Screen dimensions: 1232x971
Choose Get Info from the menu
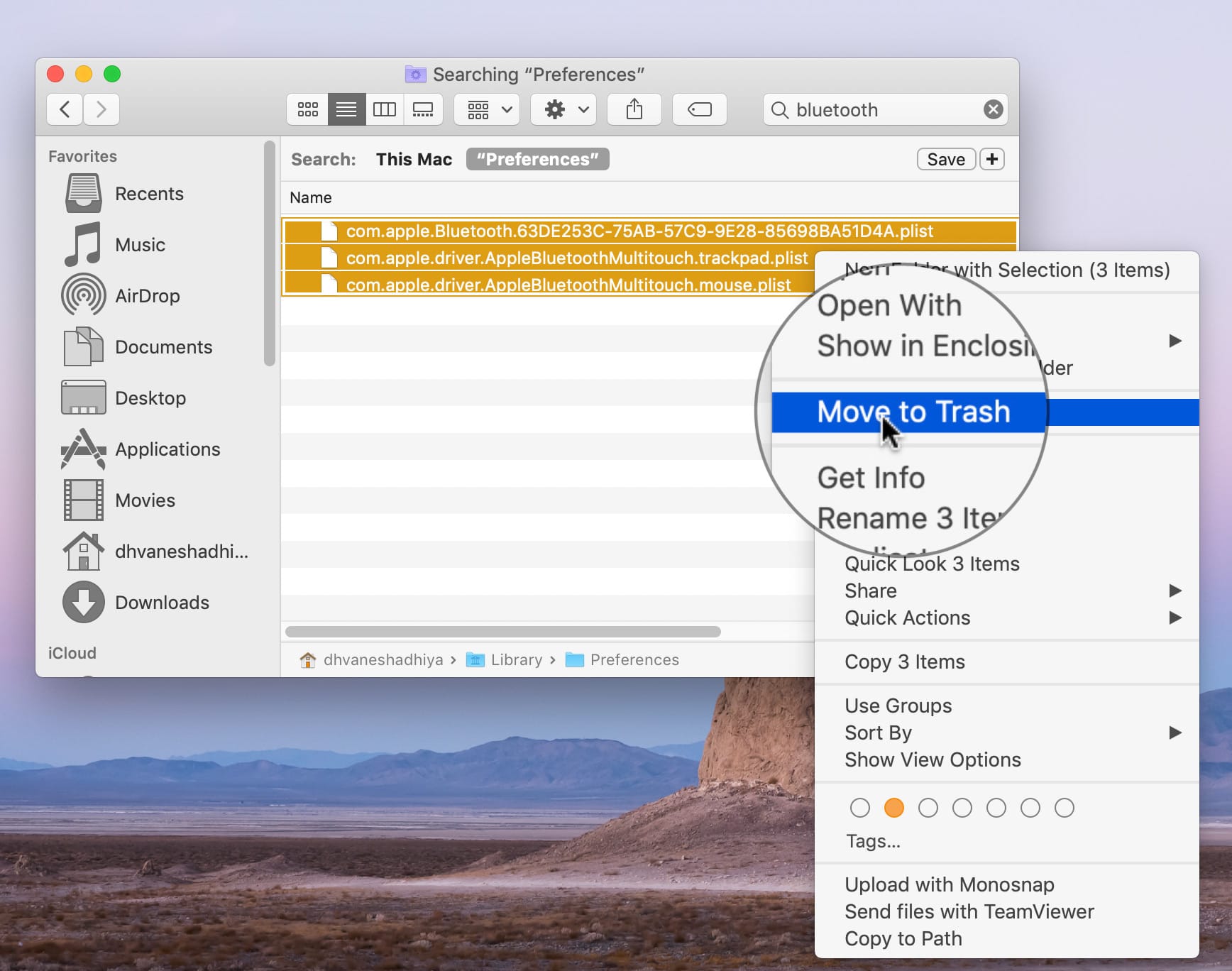tap(871, 477)
